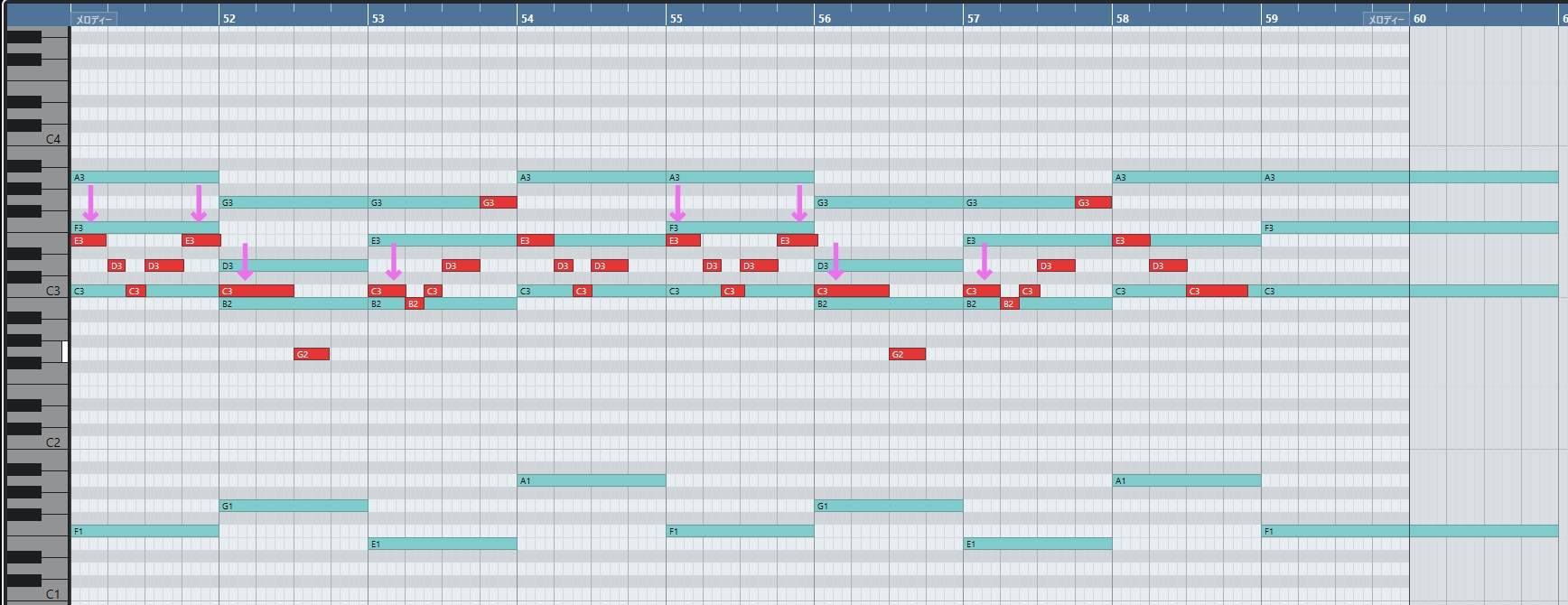Click the bar 60 marker in ruler
This screenshot has width=1568, height=605.
click(x=1420, y=18)
